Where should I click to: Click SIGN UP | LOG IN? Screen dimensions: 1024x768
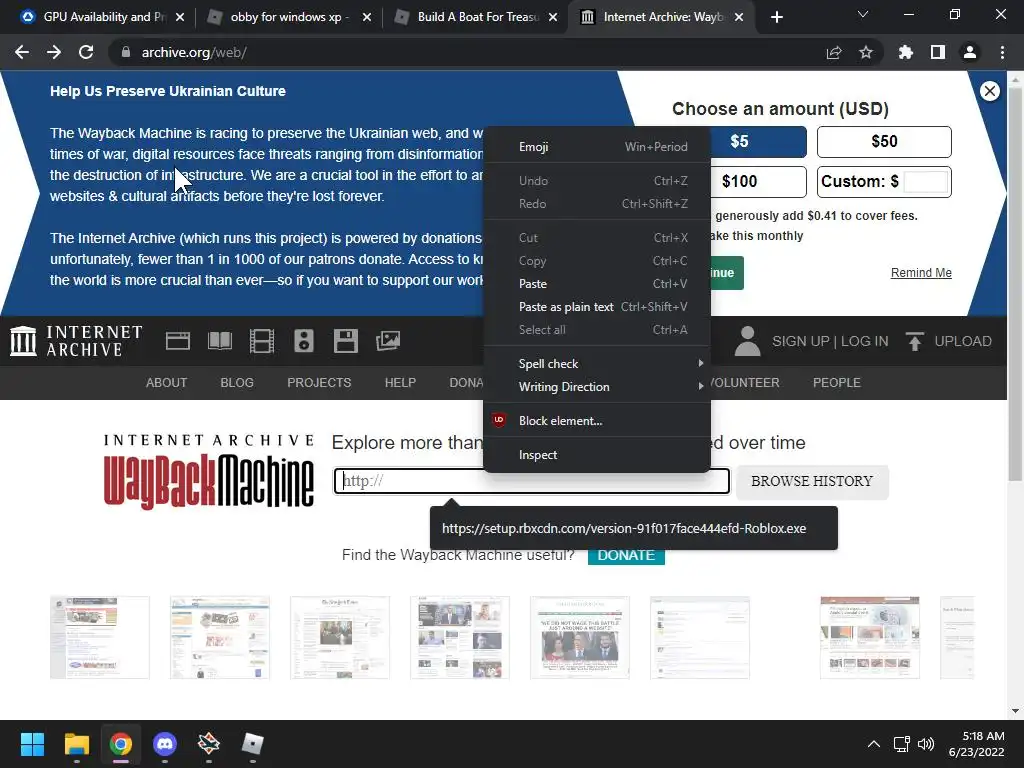tap(830, 341)
